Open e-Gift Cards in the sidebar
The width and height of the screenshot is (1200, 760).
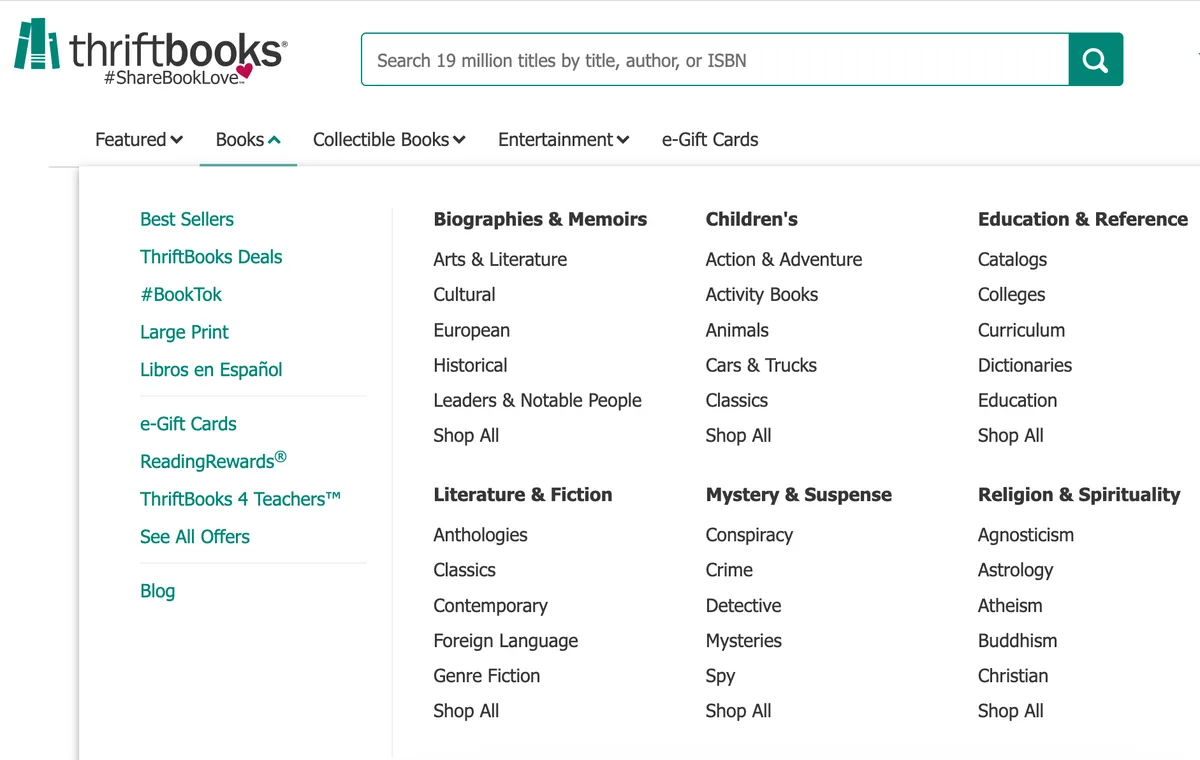pos(188,424)
